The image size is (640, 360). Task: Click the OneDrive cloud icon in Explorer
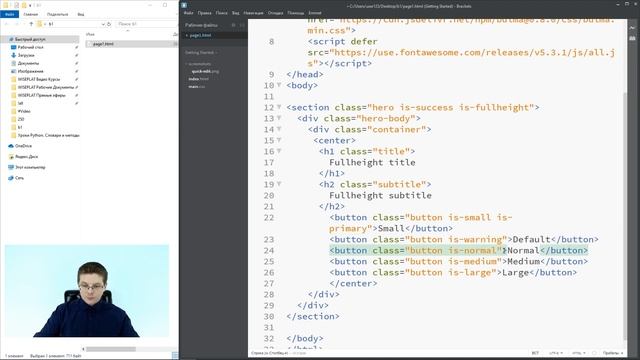[x=11, y=146]
